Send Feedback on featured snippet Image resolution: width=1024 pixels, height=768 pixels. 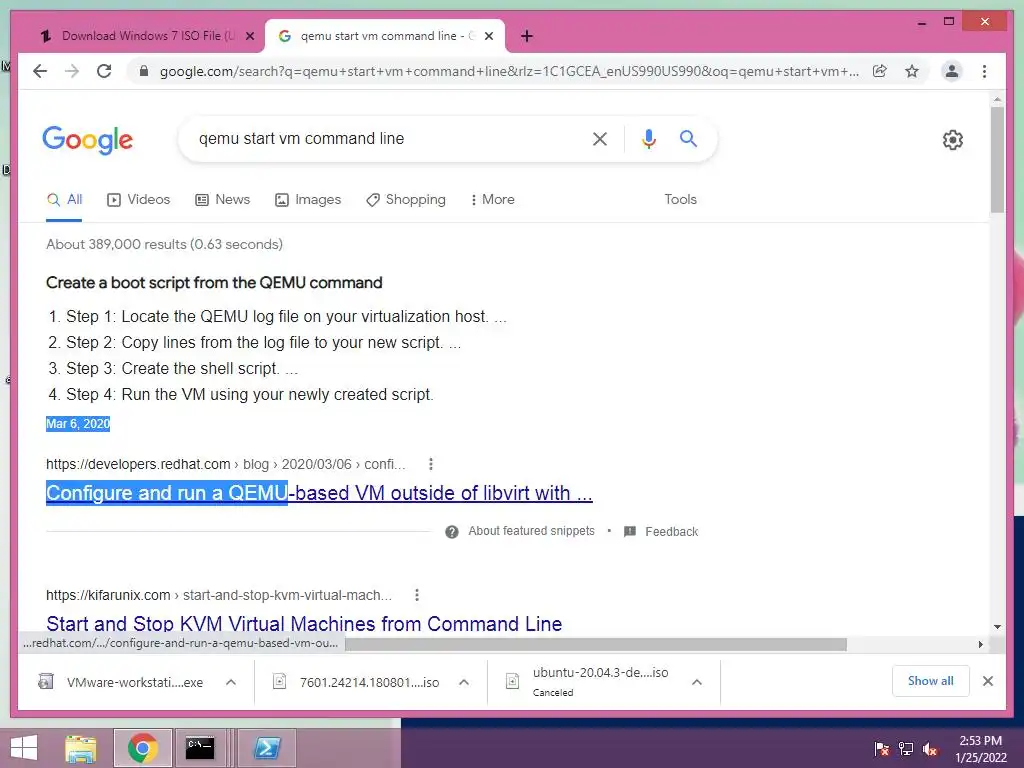pyautogui.click(x=661, y=532)
